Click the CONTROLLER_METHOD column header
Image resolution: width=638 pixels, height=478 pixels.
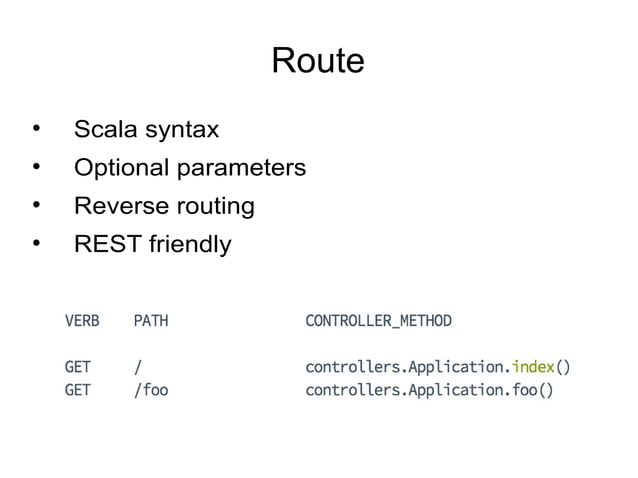379,321
